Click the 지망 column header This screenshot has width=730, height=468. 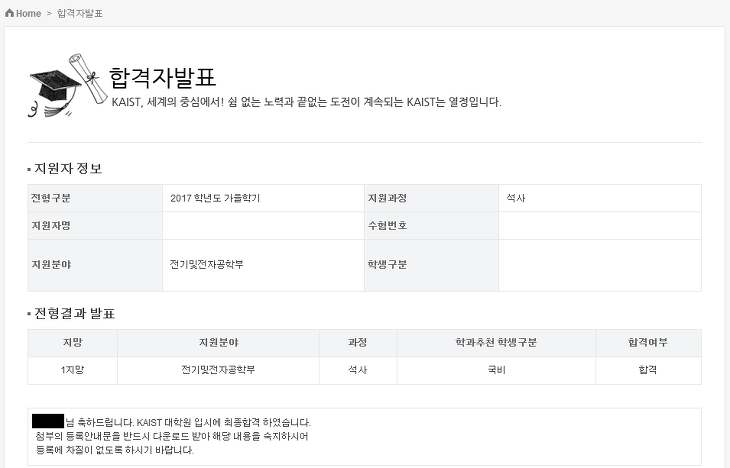[73, 343]
